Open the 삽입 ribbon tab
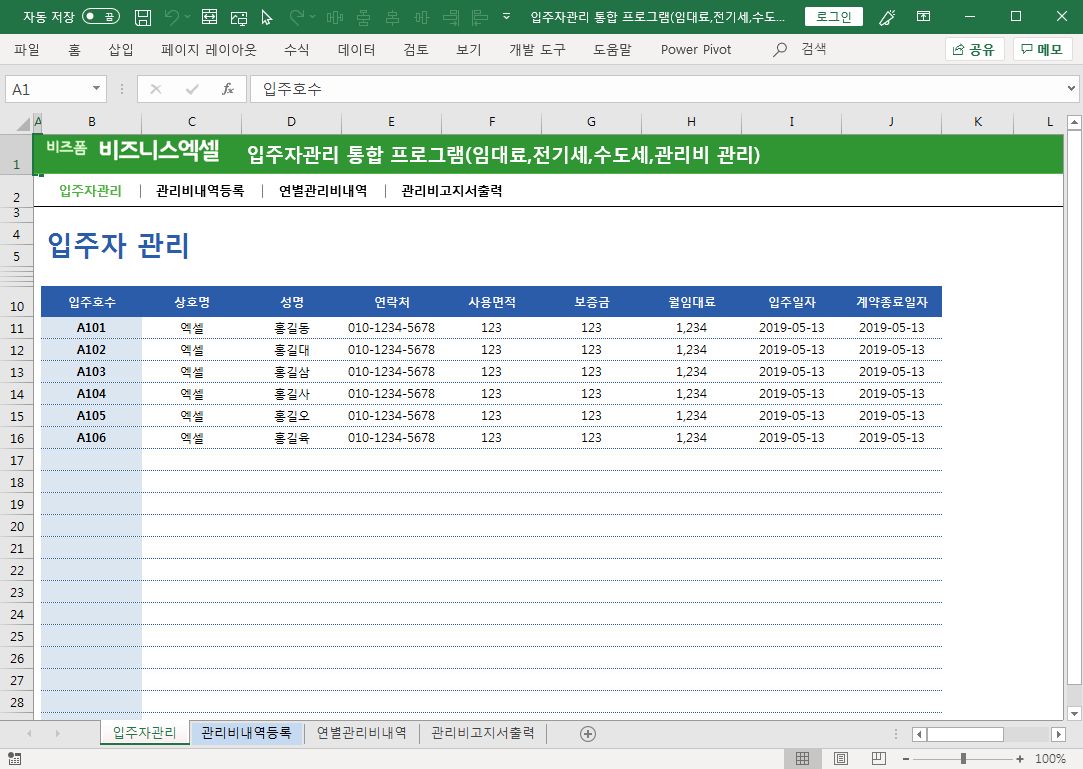The height and width of the screenshot is (769, 1083). [x=121, y=49]
